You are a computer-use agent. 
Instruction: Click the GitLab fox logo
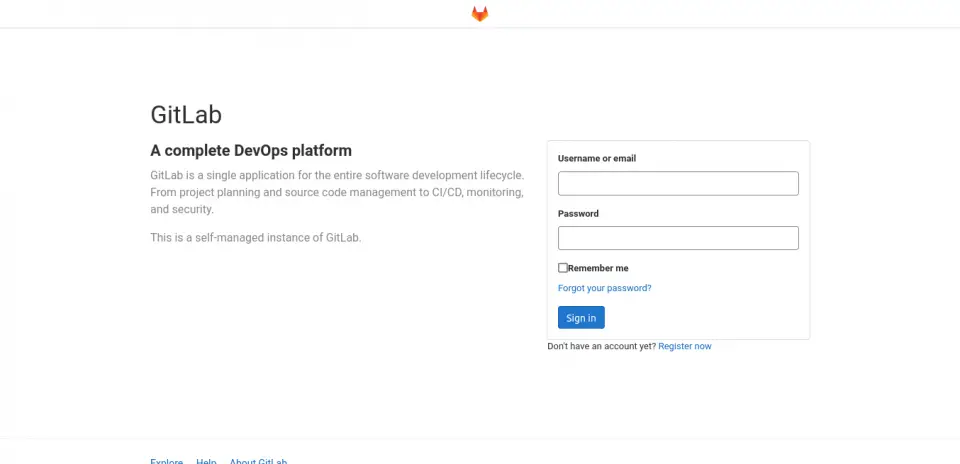(x=480, y=14)
